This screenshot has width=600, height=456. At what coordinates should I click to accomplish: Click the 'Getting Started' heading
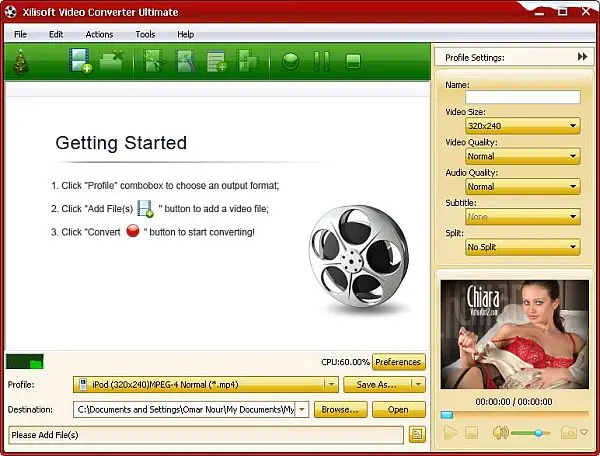[121, 143]
